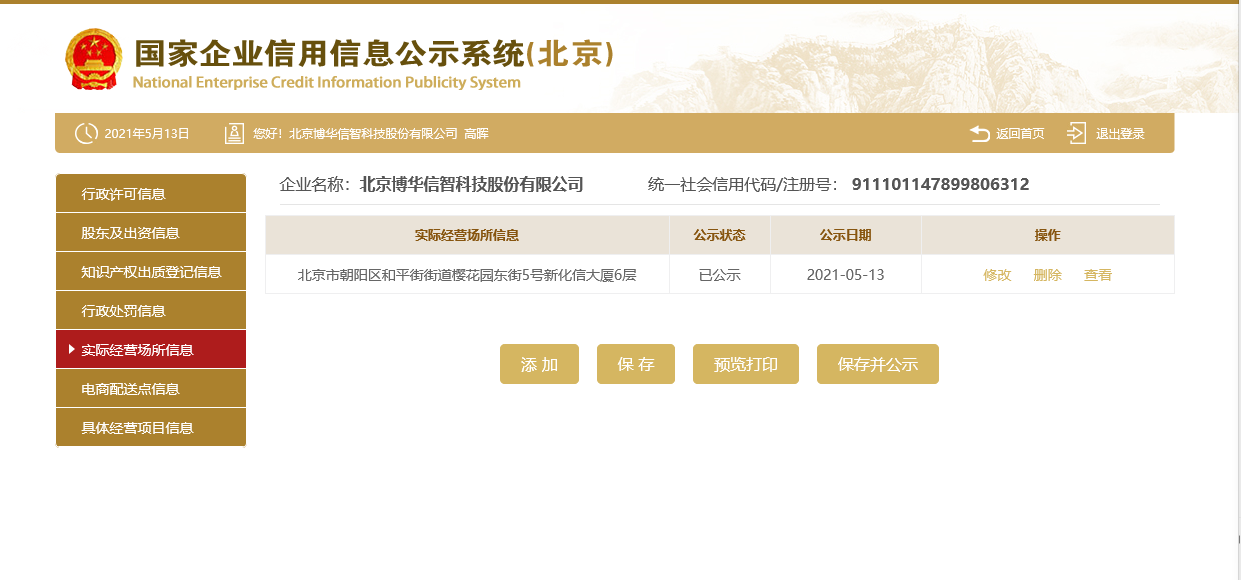
Task: Click the 实际经营场所信息 column header
Action: tap(467, 235)
